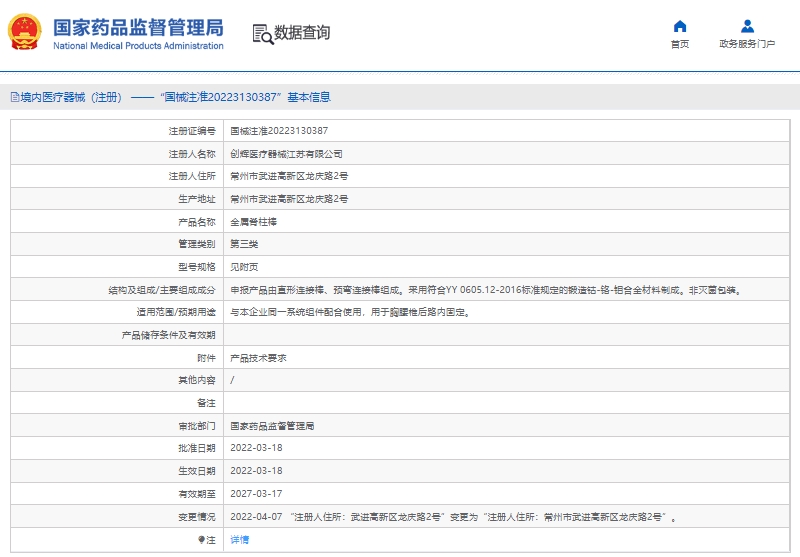Click the 政务服务门户 label

point(747,44)
